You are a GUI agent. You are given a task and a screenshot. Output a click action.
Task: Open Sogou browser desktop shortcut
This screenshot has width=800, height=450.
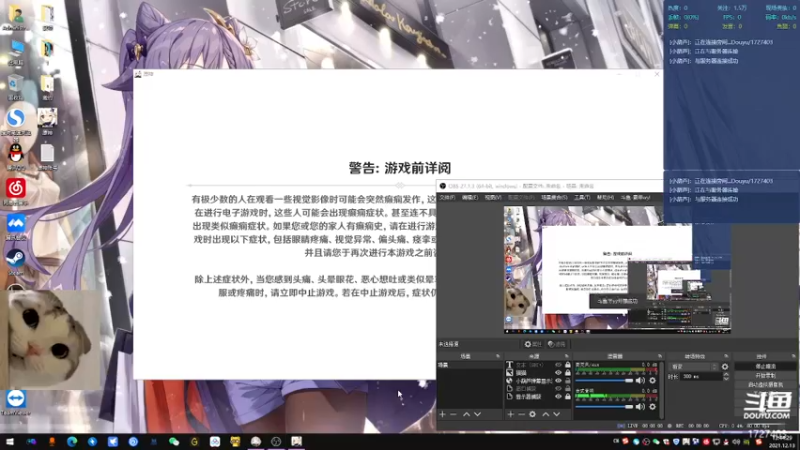(x=16, y=122)
